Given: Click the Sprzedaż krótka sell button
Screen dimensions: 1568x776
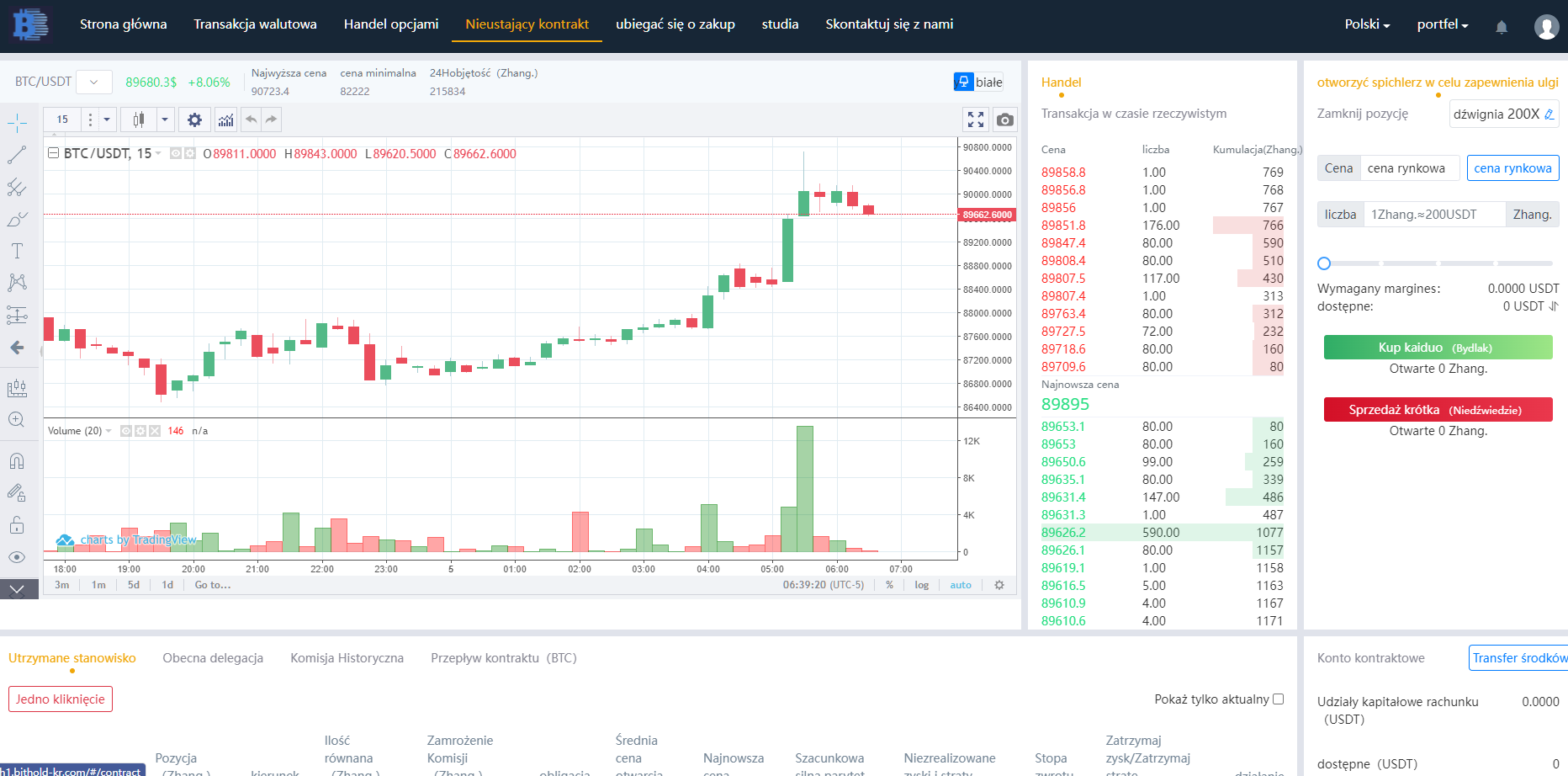Looking at the screenshot, I should pos(1438,410).
